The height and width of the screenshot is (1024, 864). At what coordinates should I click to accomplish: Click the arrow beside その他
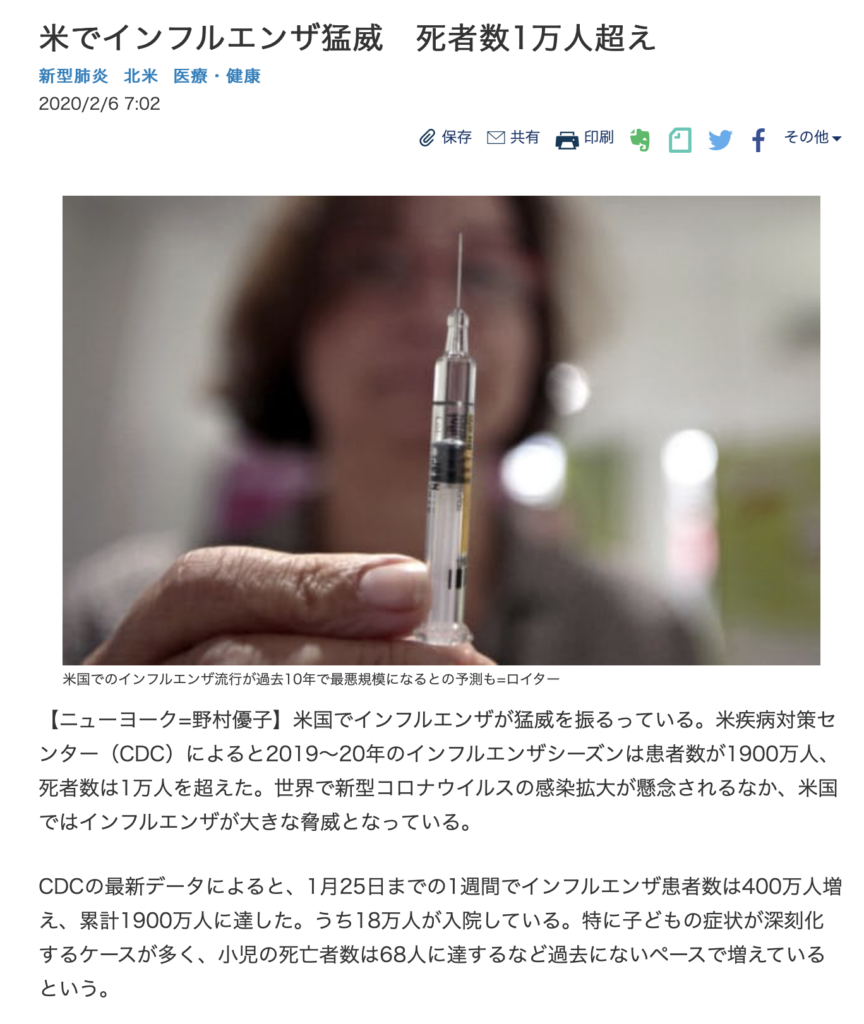tap(837, 138)
